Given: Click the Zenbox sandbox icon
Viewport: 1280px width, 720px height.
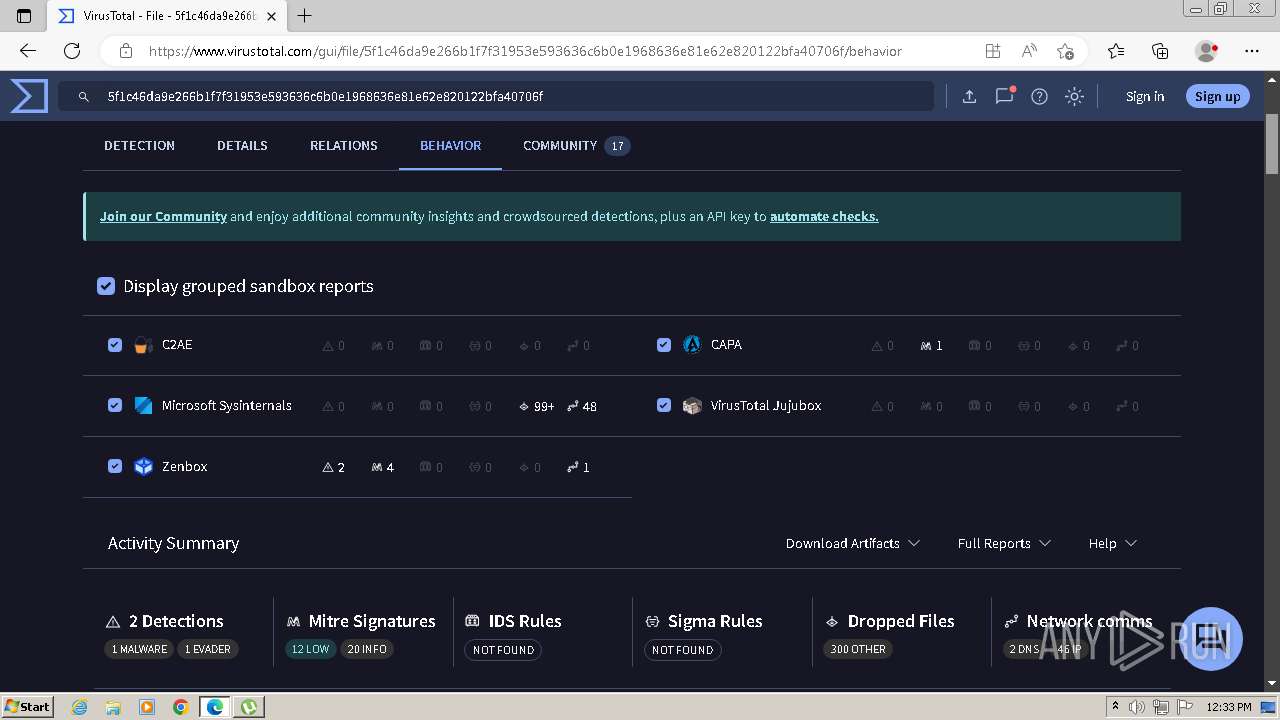Looking at the screenshot, I should (x=143, y=466).
